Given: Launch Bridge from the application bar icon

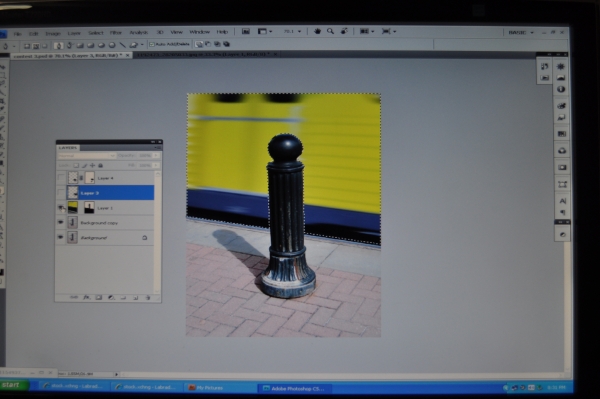Looking at the screenshot, I should point(246,31).
